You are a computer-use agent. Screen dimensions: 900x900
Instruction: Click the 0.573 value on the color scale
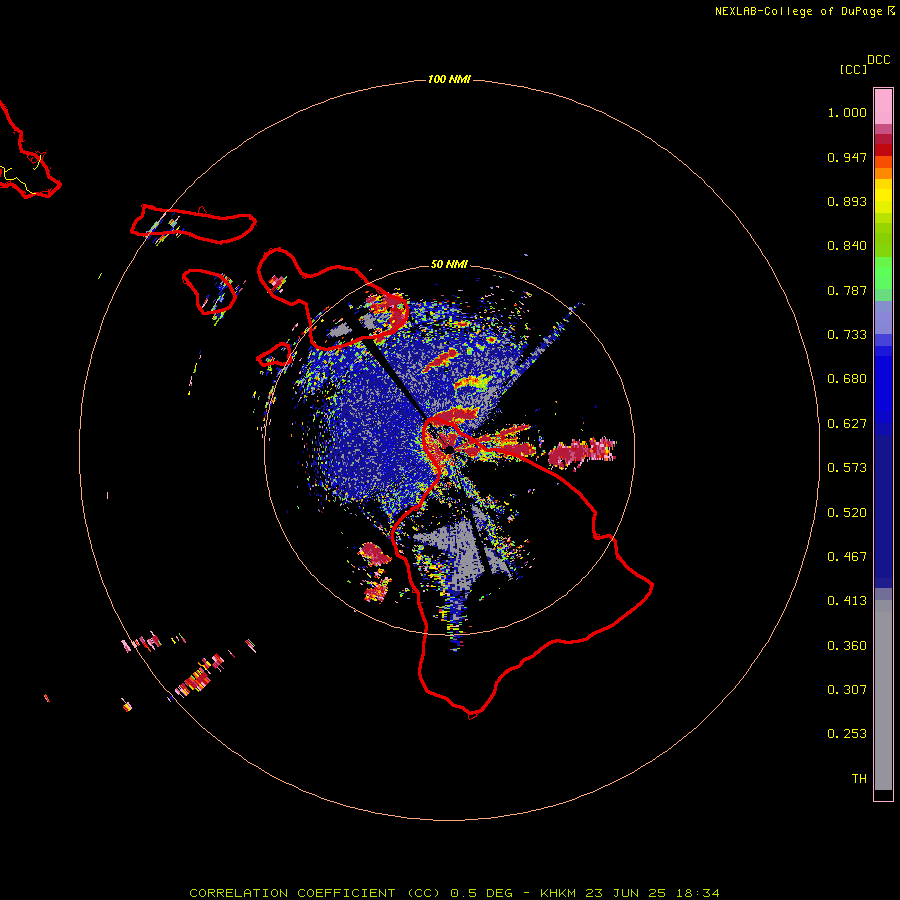pos(847,468)
